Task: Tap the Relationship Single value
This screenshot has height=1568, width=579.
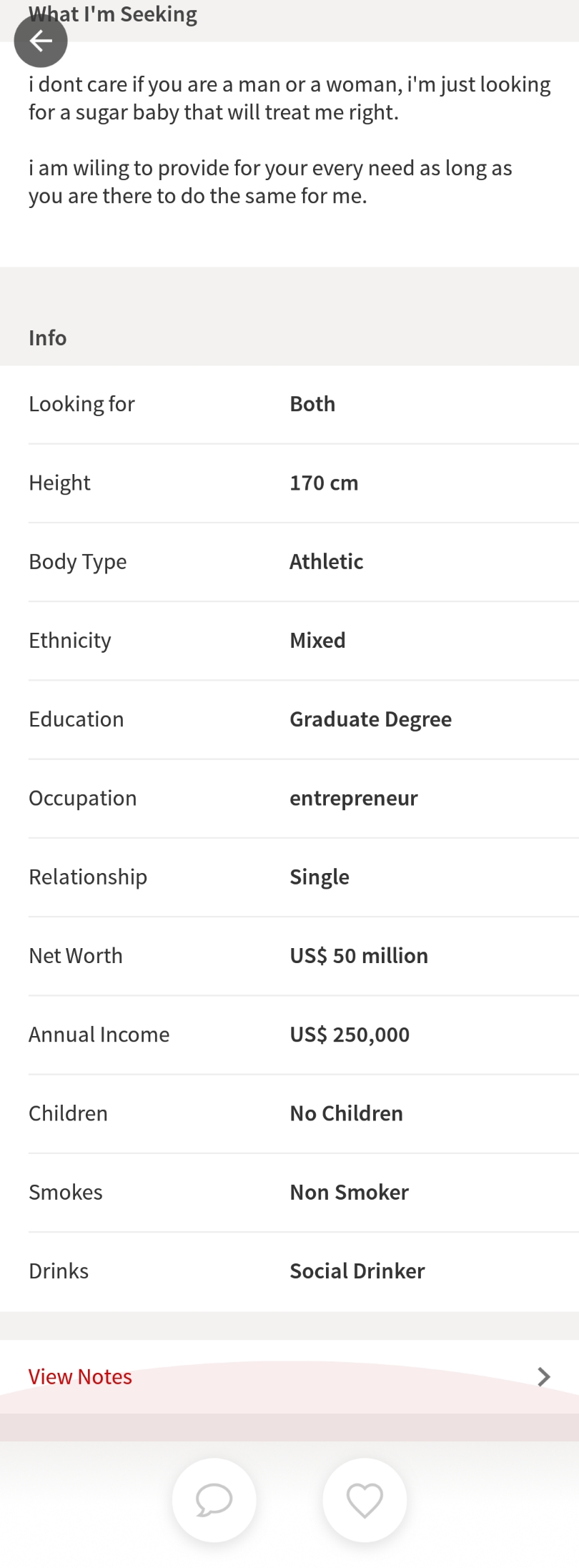Action: tap(320, 877)
